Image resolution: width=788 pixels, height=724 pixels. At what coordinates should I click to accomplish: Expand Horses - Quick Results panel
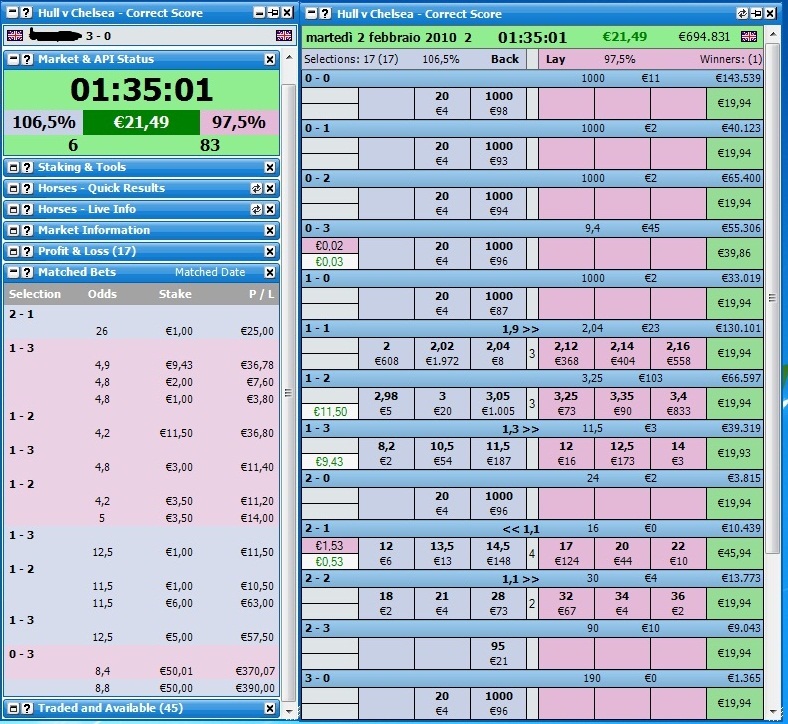(x=14, y=188)
